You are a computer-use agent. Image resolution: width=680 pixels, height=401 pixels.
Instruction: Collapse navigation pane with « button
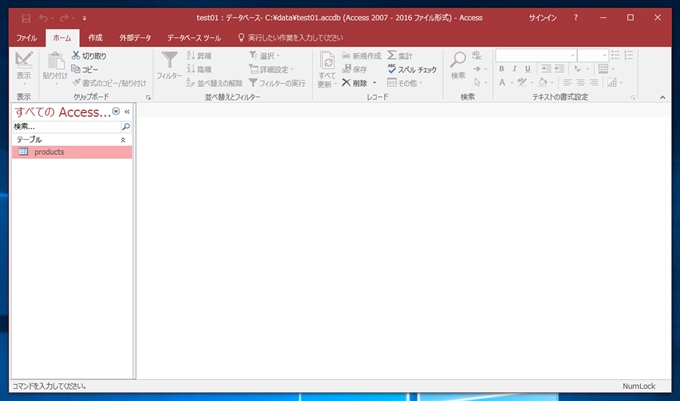tap(127, 112)
